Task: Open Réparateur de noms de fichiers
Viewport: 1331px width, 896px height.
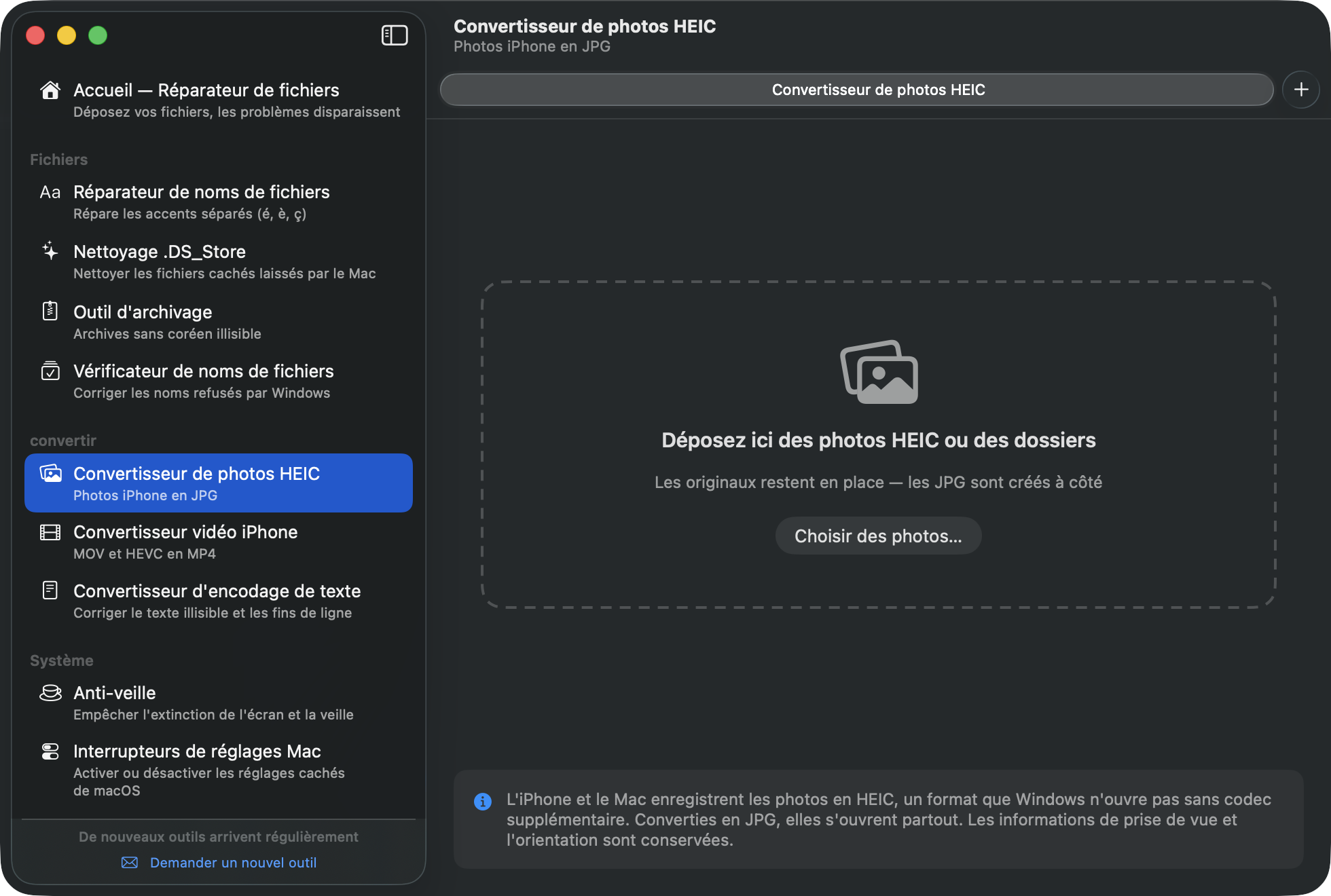Action: 219,202
